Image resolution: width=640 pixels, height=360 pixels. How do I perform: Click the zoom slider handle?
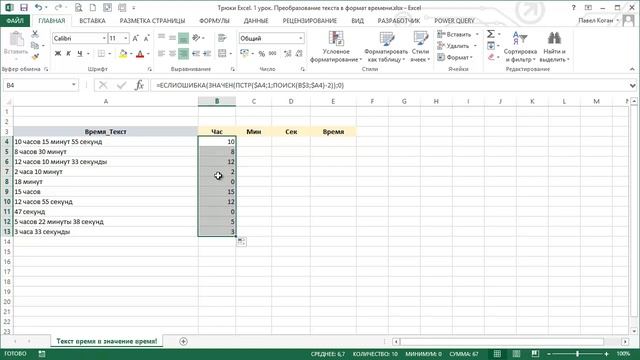pyautogui.click(x=578, y=354)
